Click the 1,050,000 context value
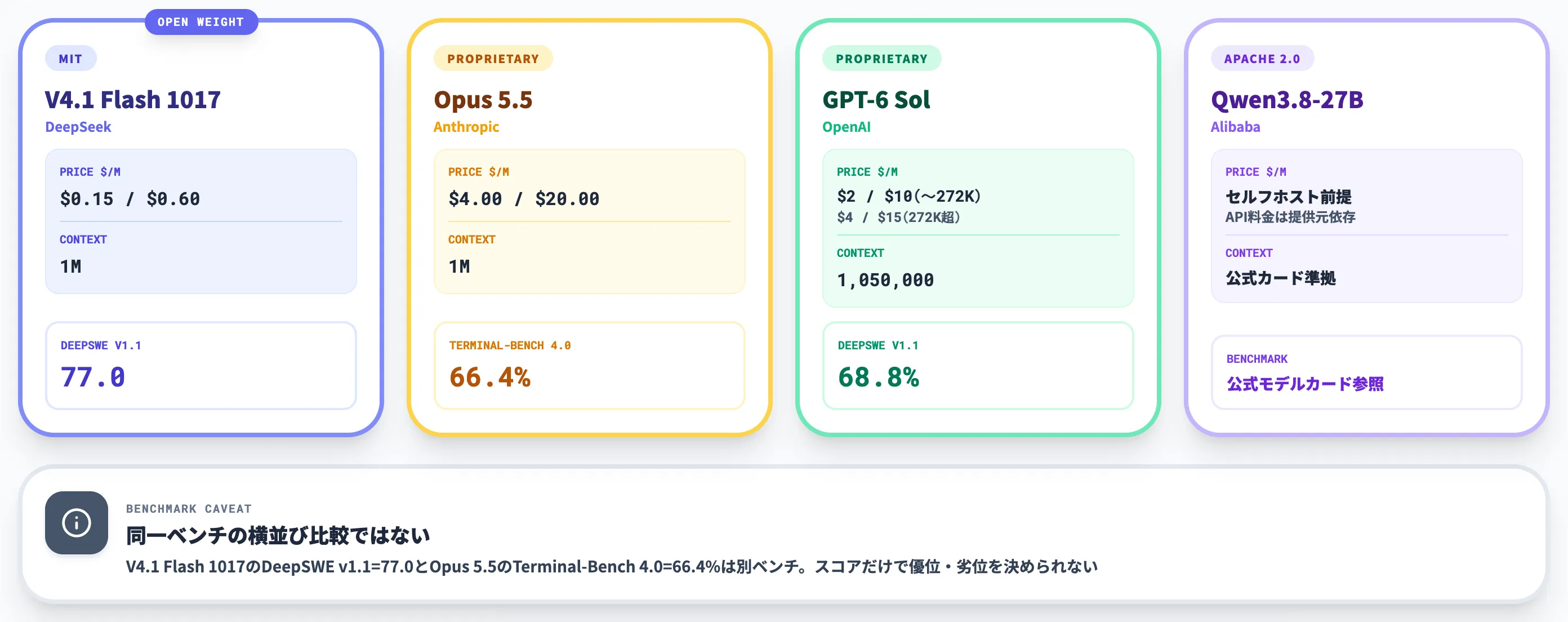 (885, 279)
